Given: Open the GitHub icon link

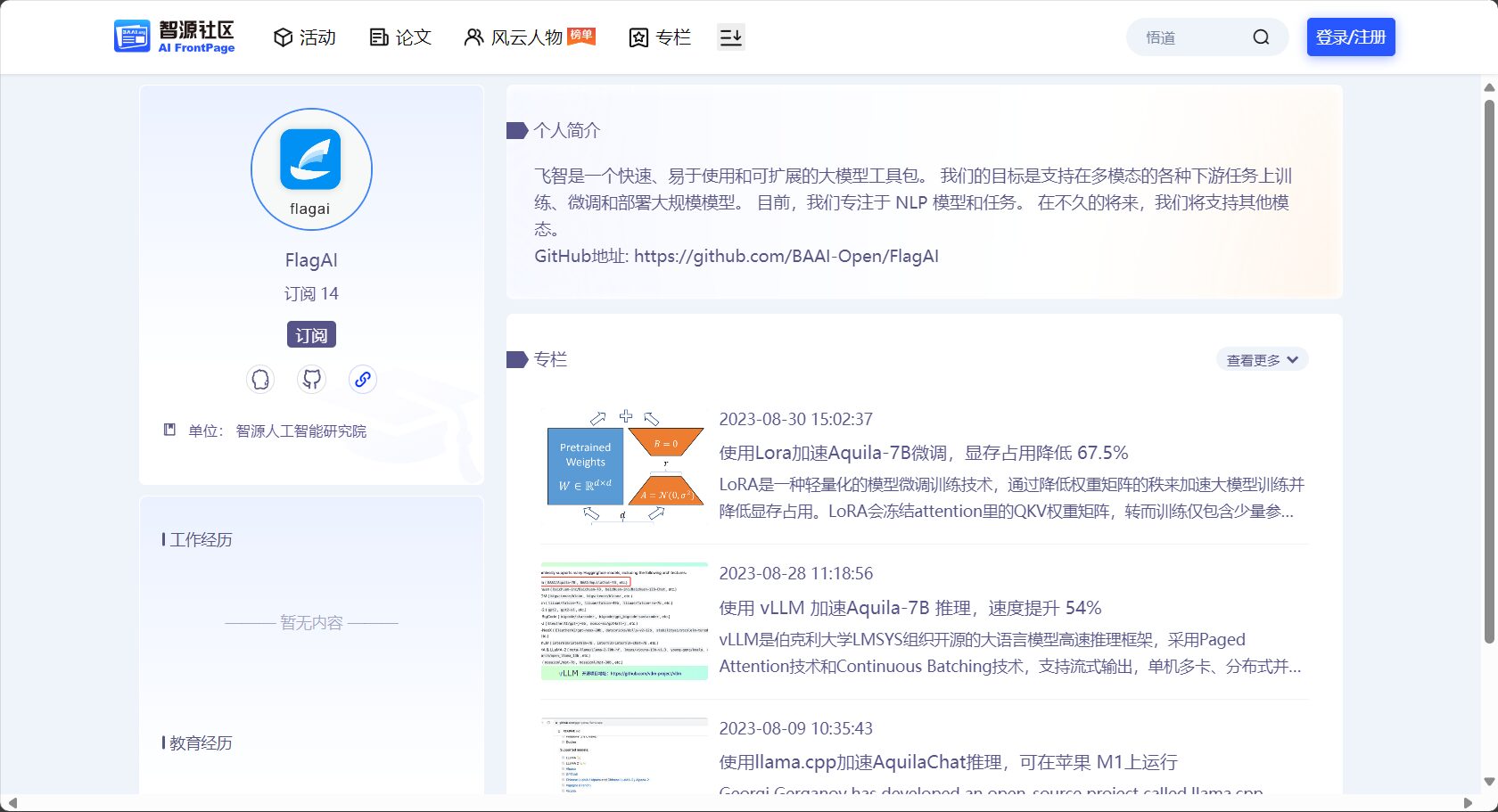Looking at the screenshot, I should click(311, 380).
